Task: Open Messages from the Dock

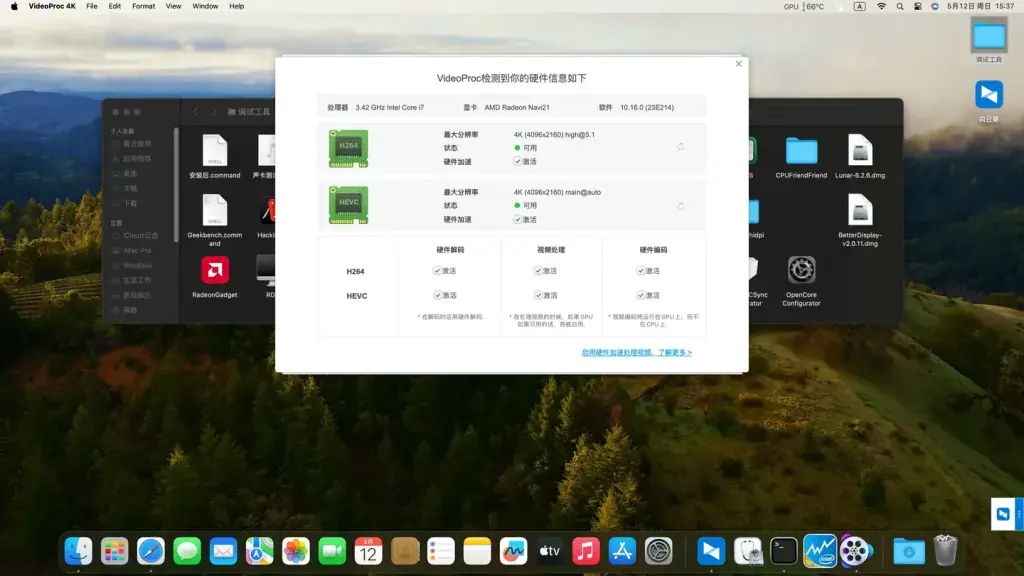Action: pos(187,551)
